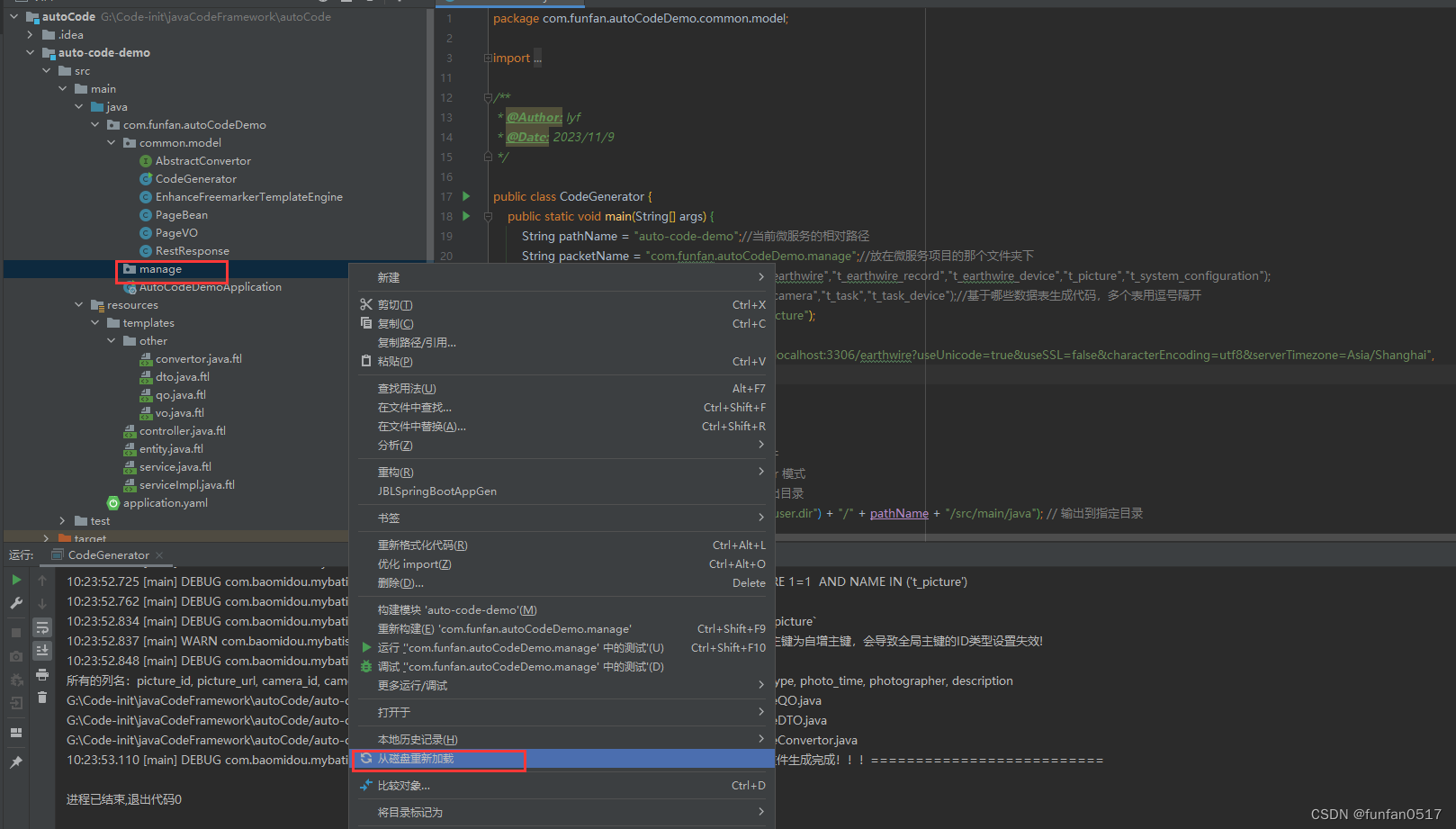Open the 重构 submenu
Image resolution: width=1456 pixels, height=829 pixels.
tap(562, 473)
